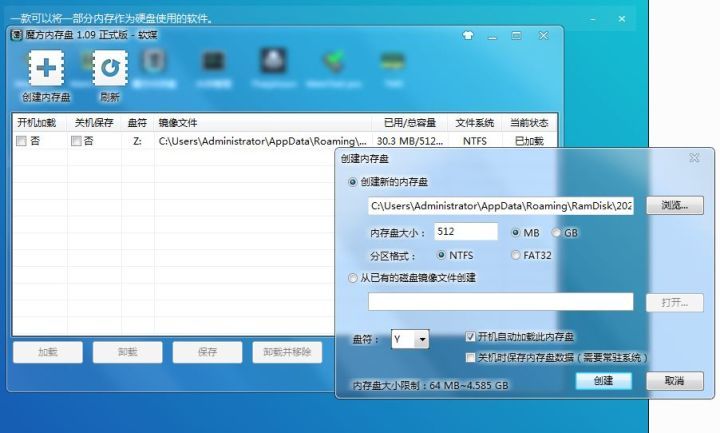Click the 魔方内存盘 app icon in title bar
Image resolution: width=720 pixels, height=433 pixels.
[17, 35]
